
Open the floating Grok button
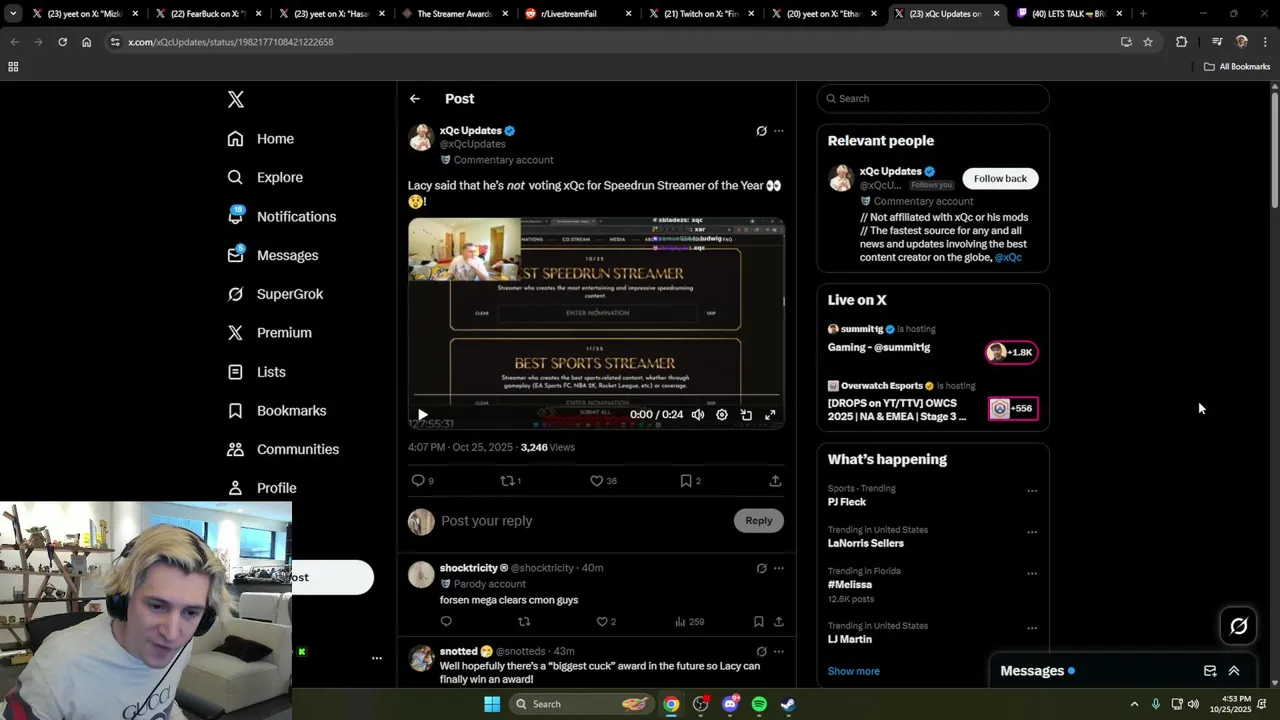pyautogui.click(x=1238, y=626)
